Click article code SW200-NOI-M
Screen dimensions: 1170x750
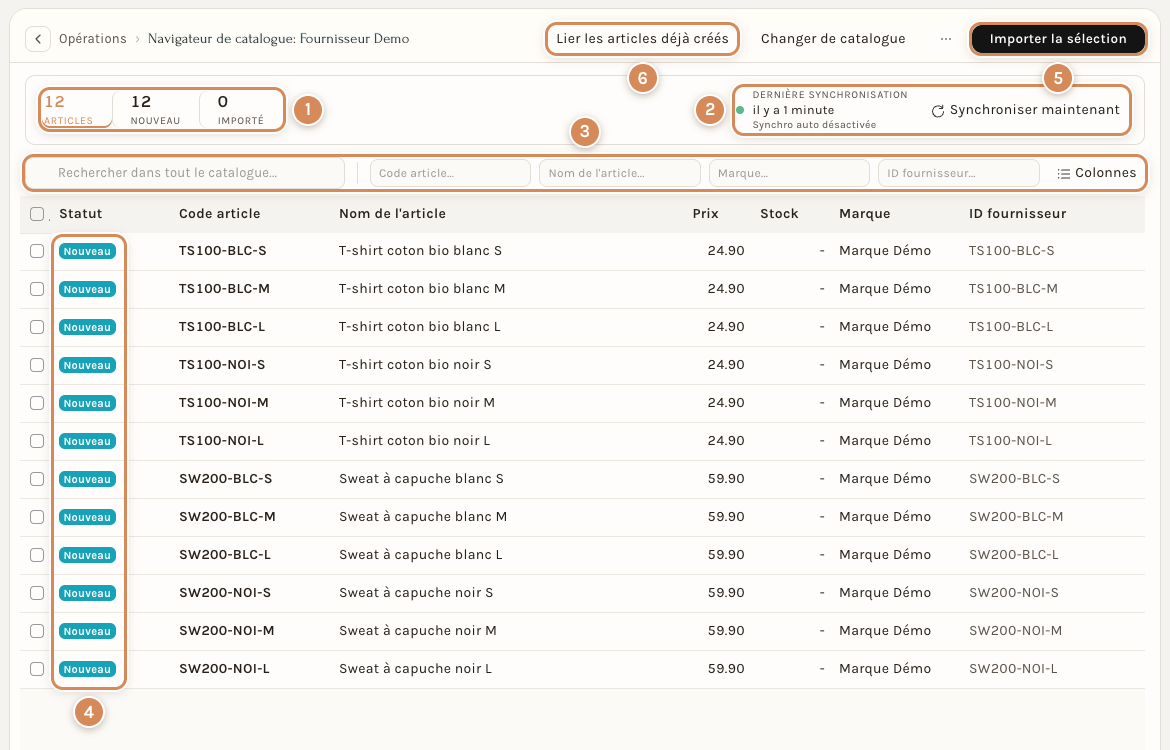[226, 631]
